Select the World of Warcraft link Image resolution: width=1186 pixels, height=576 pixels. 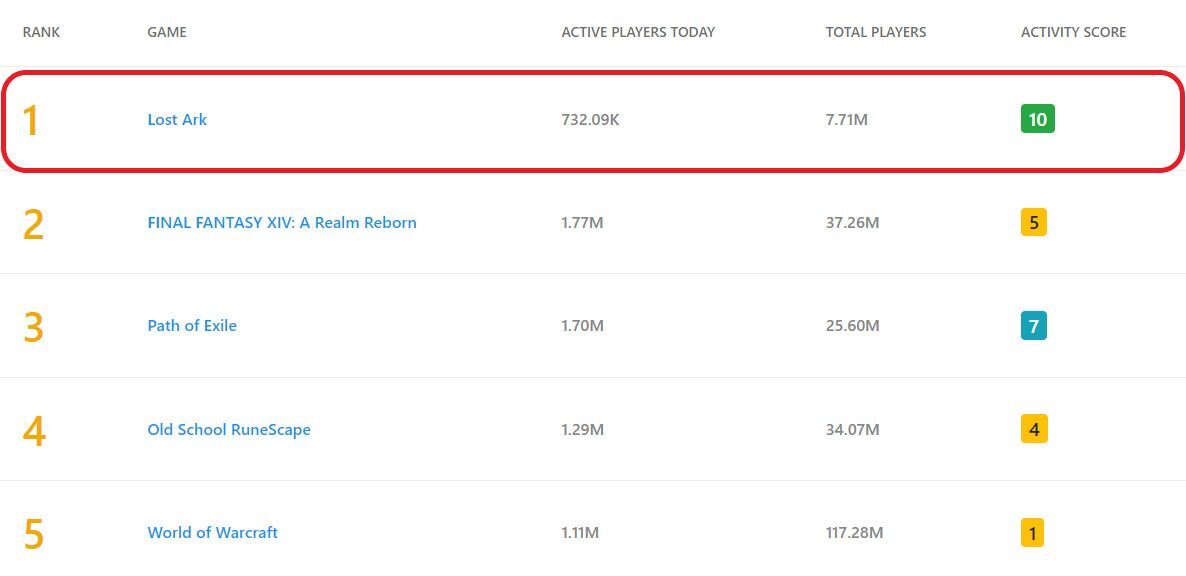(x=212, y=532)
